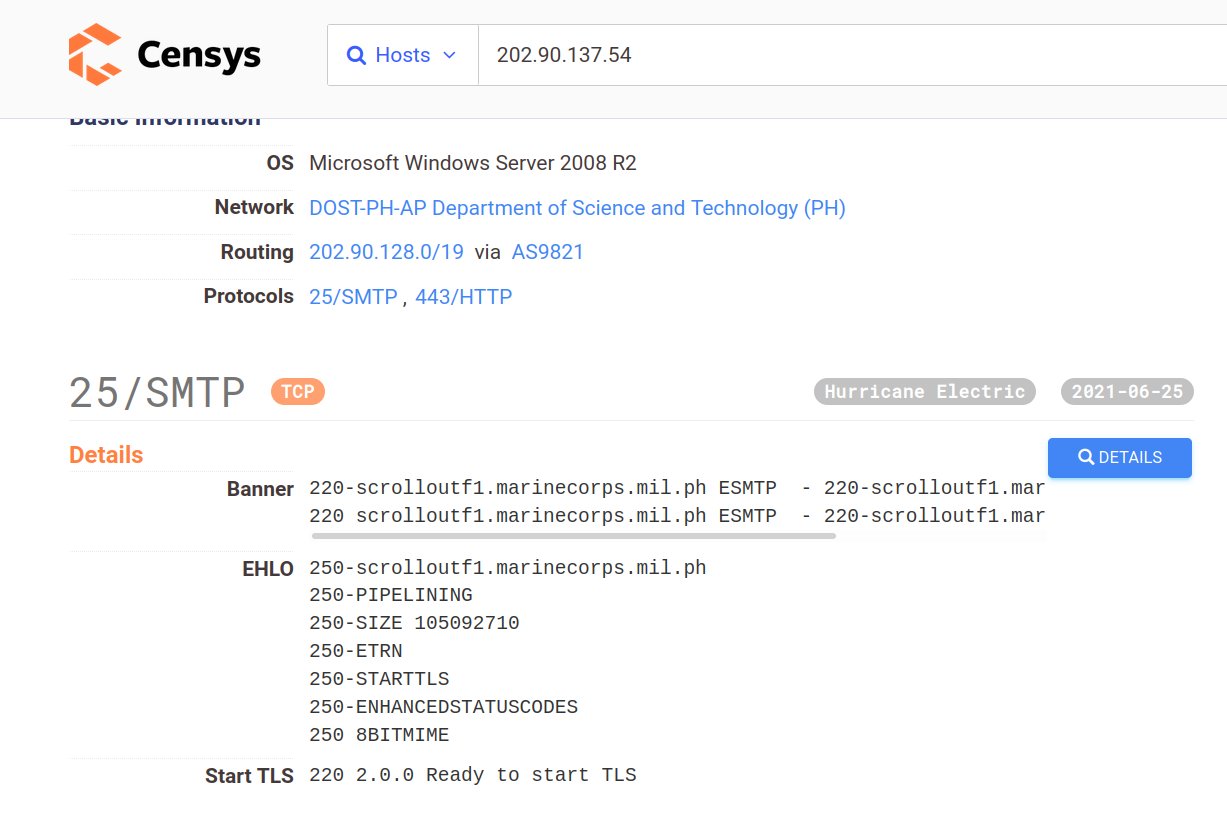Click the orange Details heading
1227x814 pixels.
coord(106,455)
